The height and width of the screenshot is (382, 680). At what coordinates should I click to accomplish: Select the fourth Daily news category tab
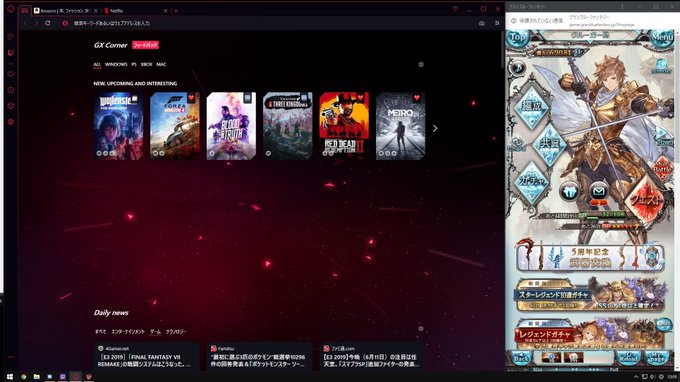point(176,331)
